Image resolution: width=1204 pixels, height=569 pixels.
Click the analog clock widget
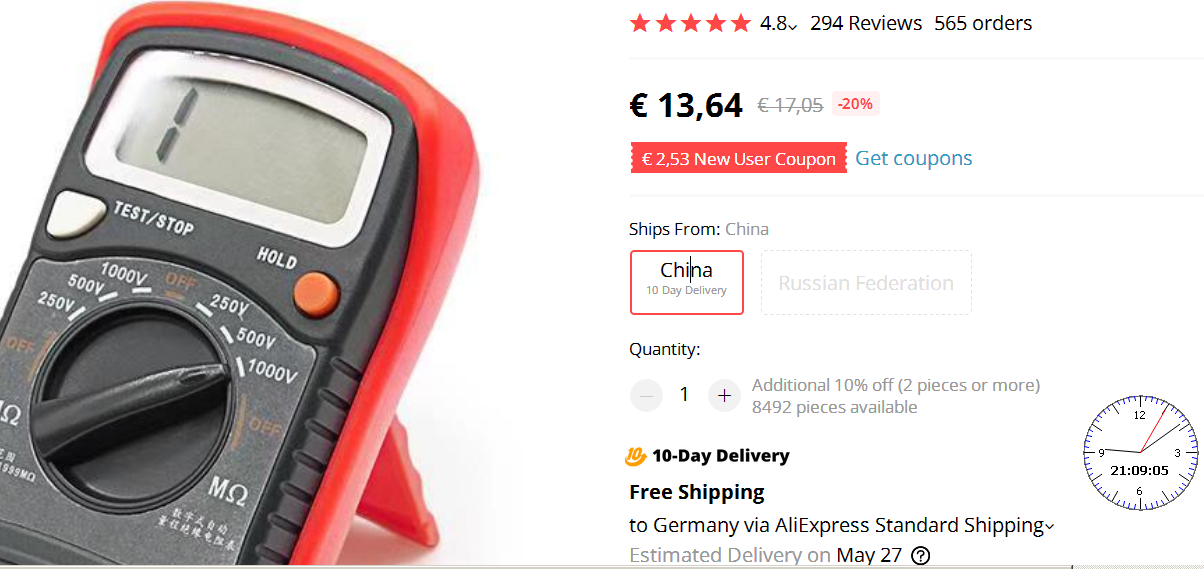(x=1140, y=452)
